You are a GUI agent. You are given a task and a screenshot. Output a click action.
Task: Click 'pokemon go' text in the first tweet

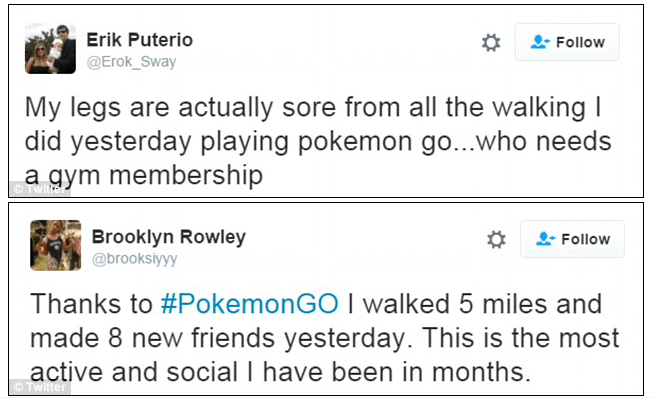[x=374, y=142]
